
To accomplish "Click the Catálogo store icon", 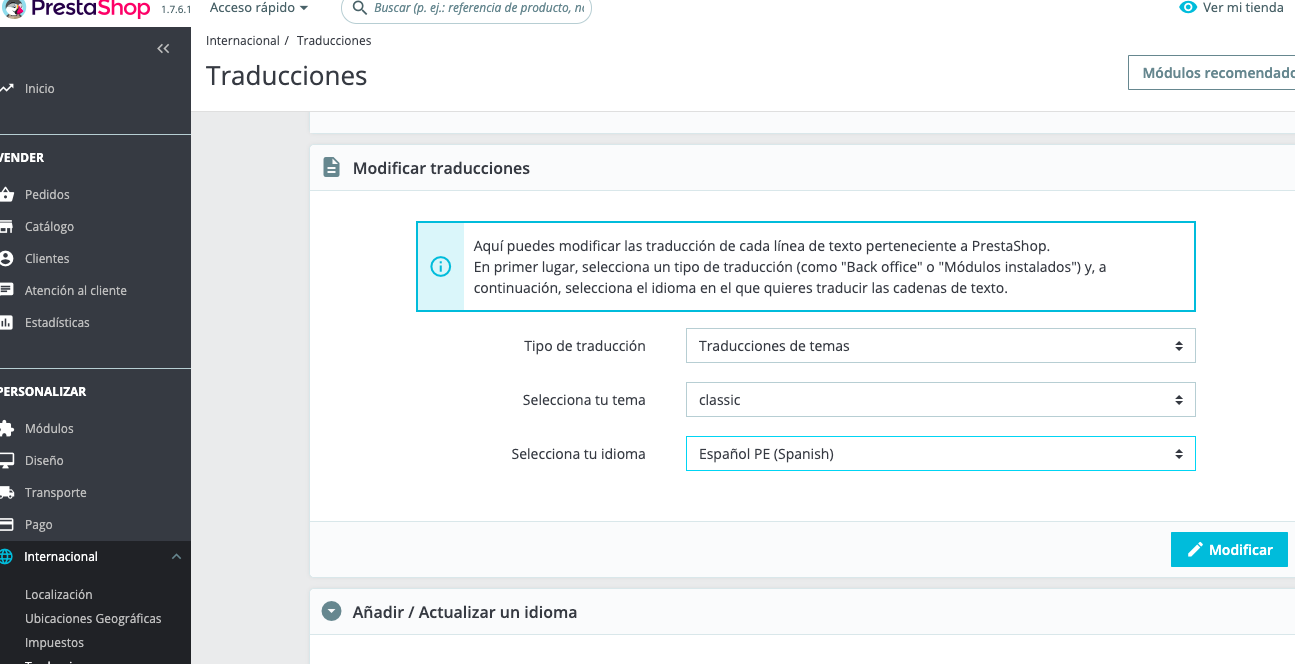I will [x=6, y=227].
